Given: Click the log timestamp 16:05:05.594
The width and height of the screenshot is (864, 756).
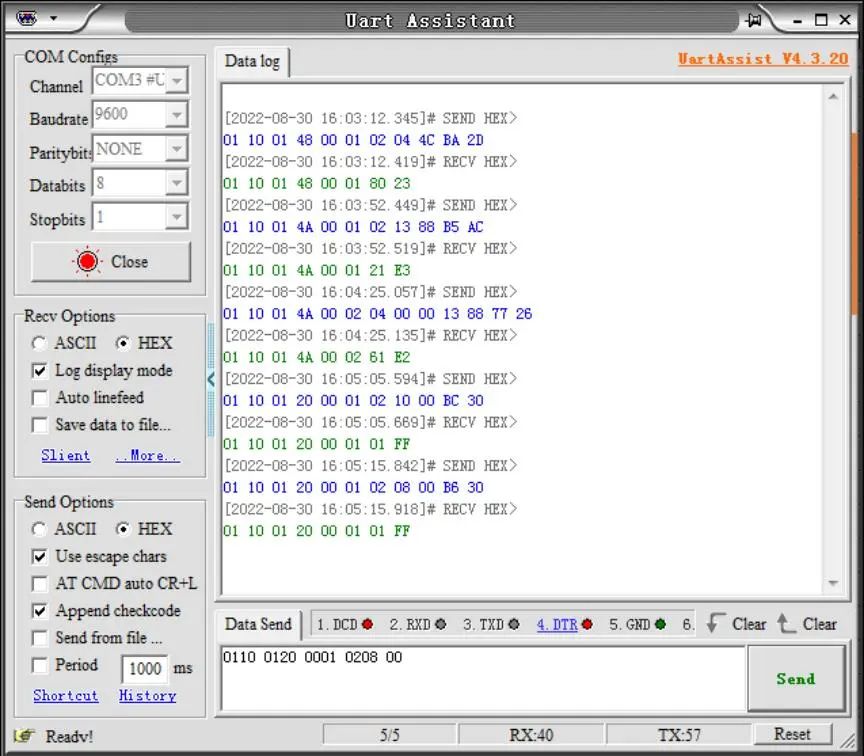Looking at the screenshot, I should tap(370, 379).
